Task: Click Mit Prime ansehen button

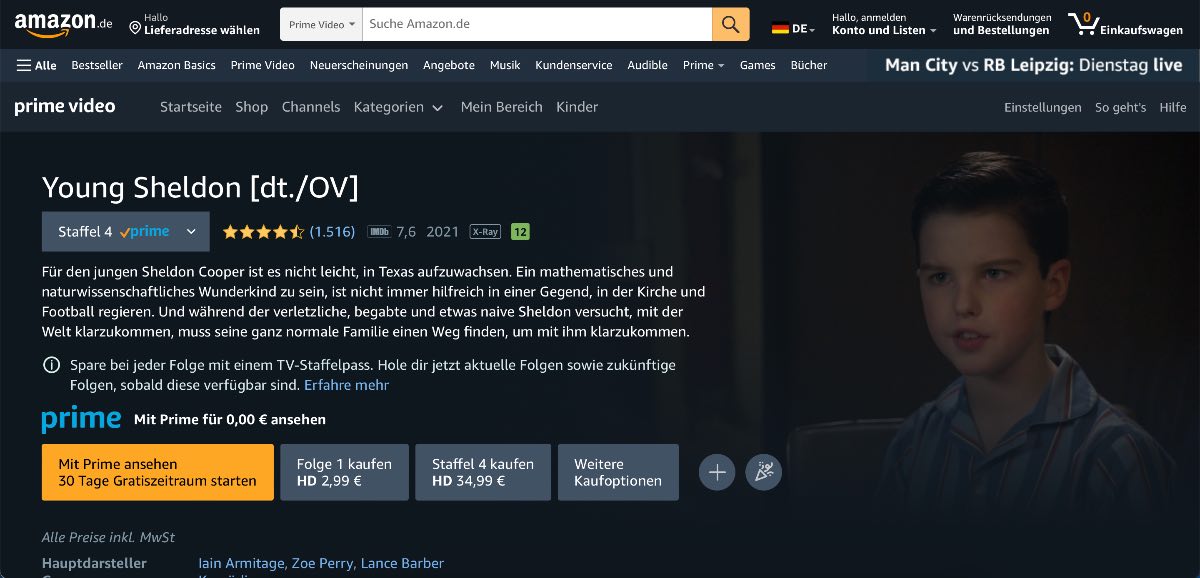Action: pyautogui.click(x=158, y=472)
